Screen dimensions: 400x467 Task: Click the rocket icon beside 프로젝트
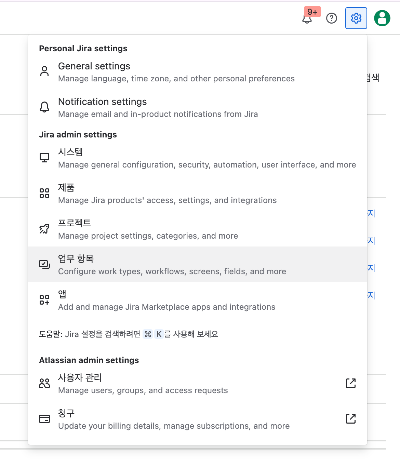pyautogui.click(x=44, y=229)
